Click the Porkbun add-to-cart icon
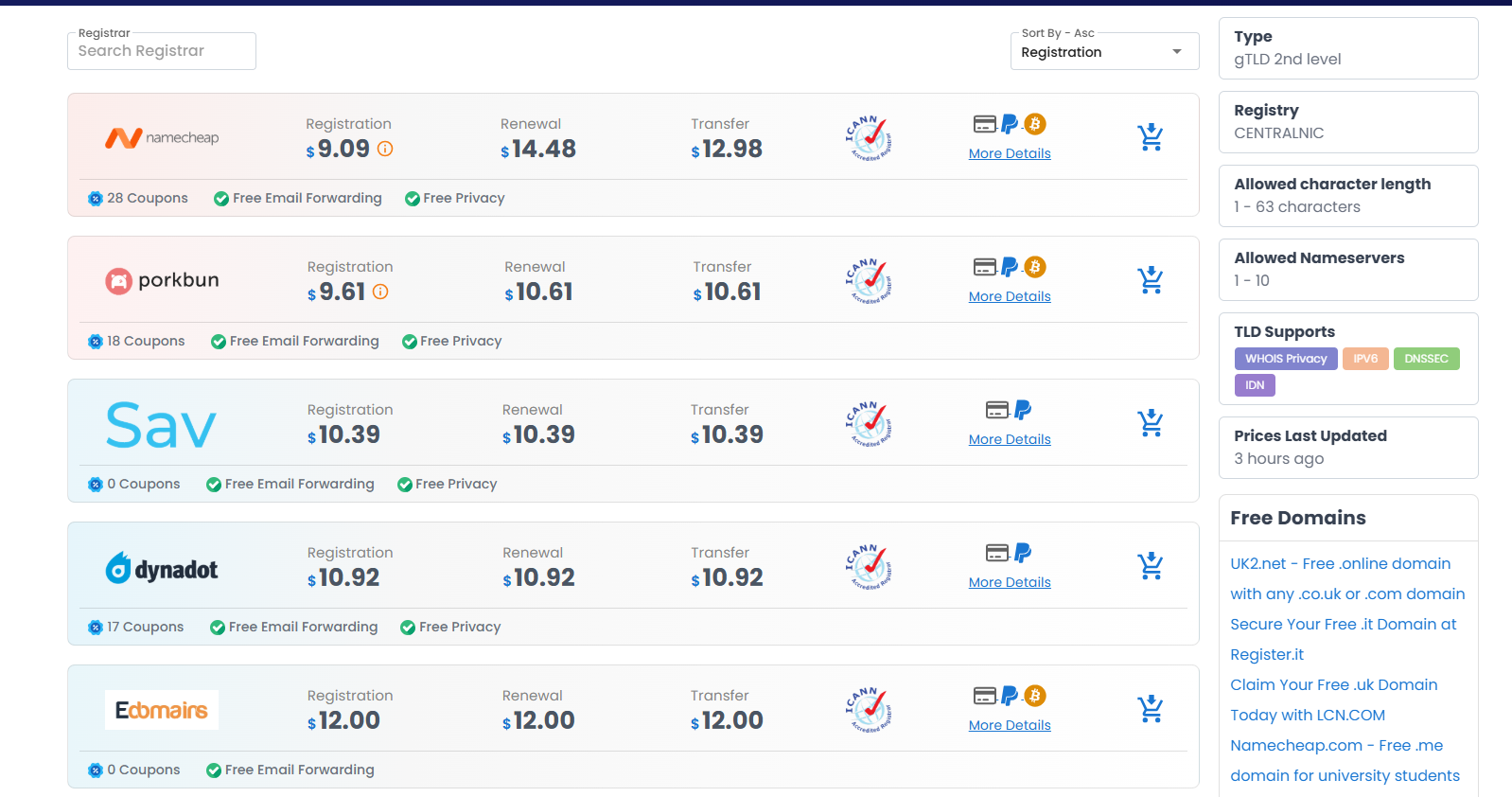The height and width of the screenshot is (797, 1512). (x=1151, y=280)
